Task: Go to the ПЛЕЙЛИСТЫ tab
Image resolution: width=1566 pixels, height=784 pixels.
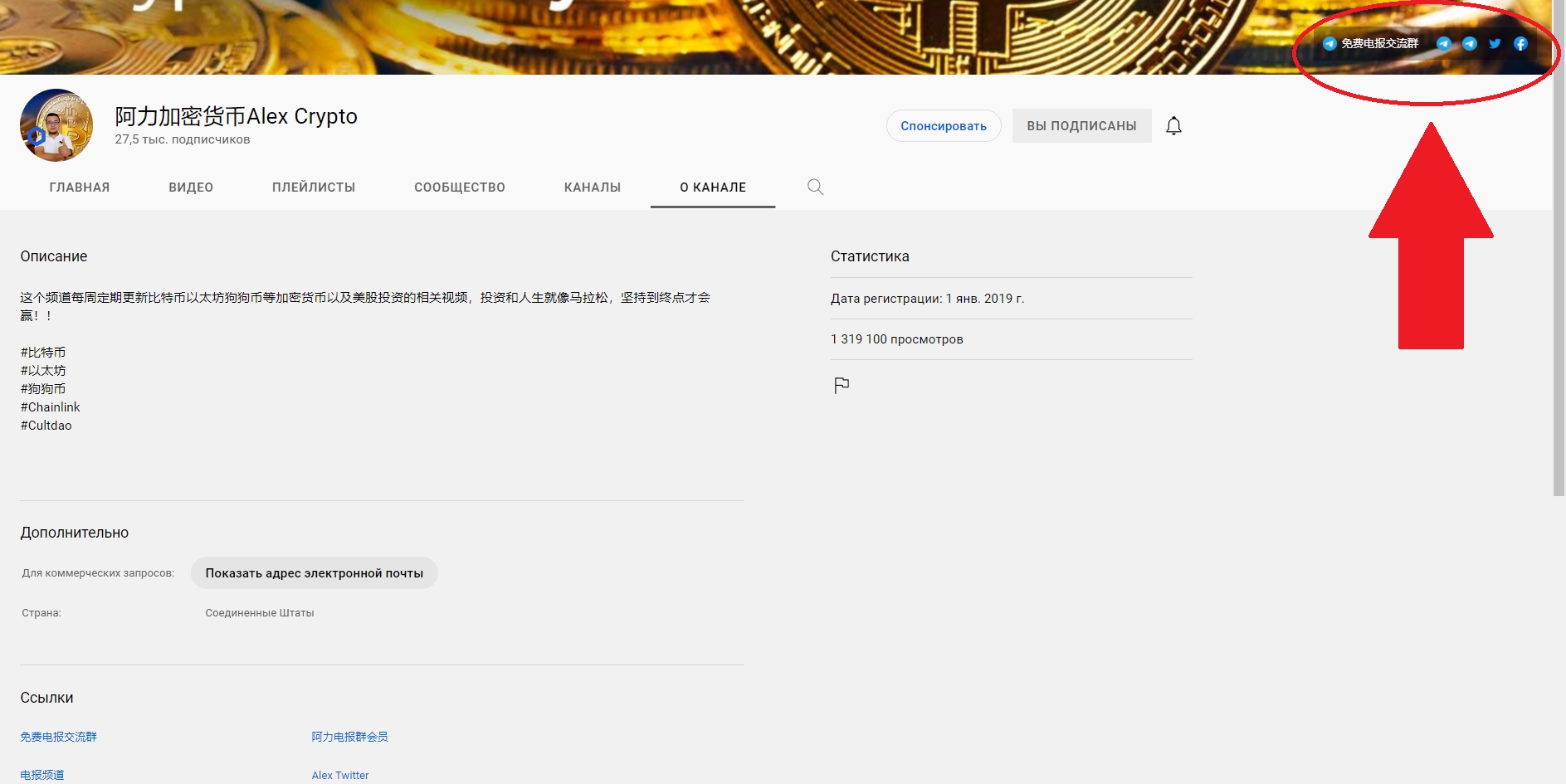Action: pyautogui.click(x=314, y=187)
